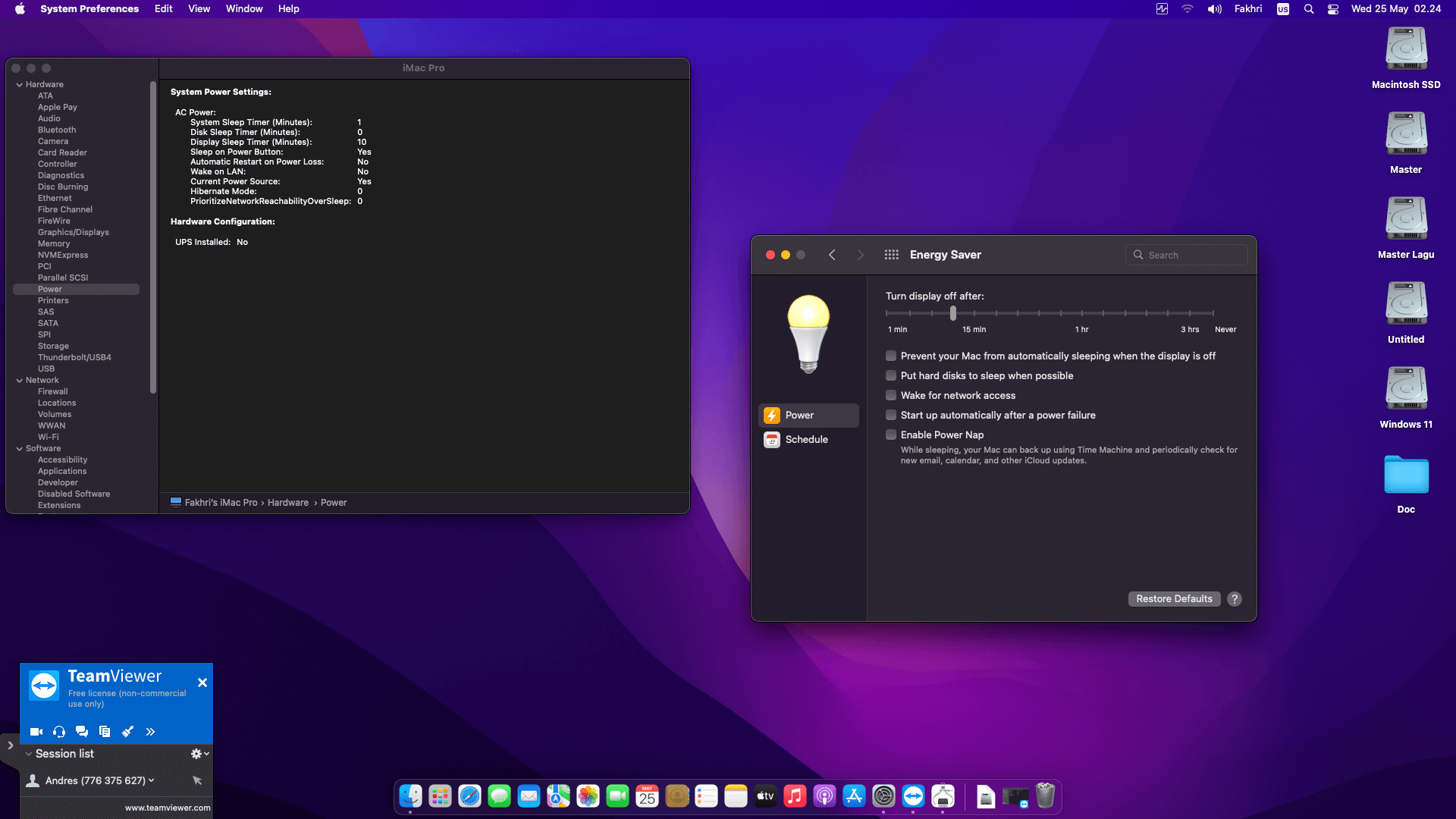Viewport: 1456px width, 819px height.
Task: Show all preferences grid in Energy Saver
Action: pyautogui.click(x=892, y=255)
